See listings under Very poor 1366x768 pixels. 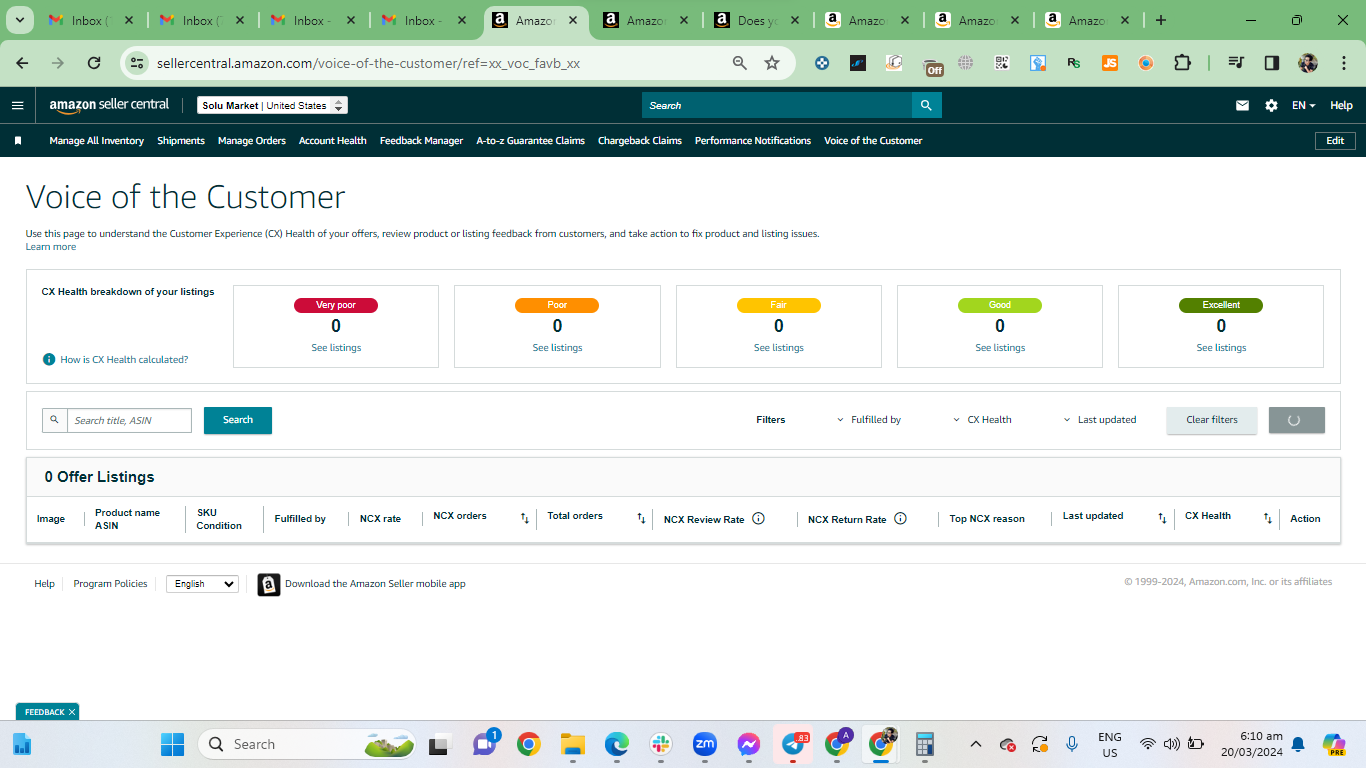tap(336, 348)
